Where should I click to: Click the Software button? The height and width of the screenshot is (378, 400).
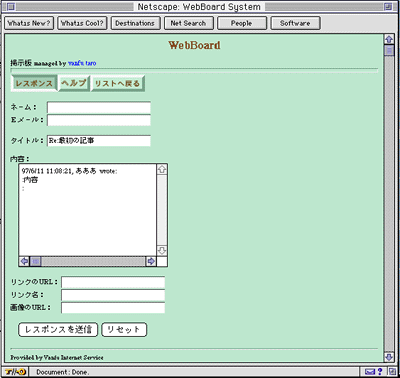pos(295,23)
